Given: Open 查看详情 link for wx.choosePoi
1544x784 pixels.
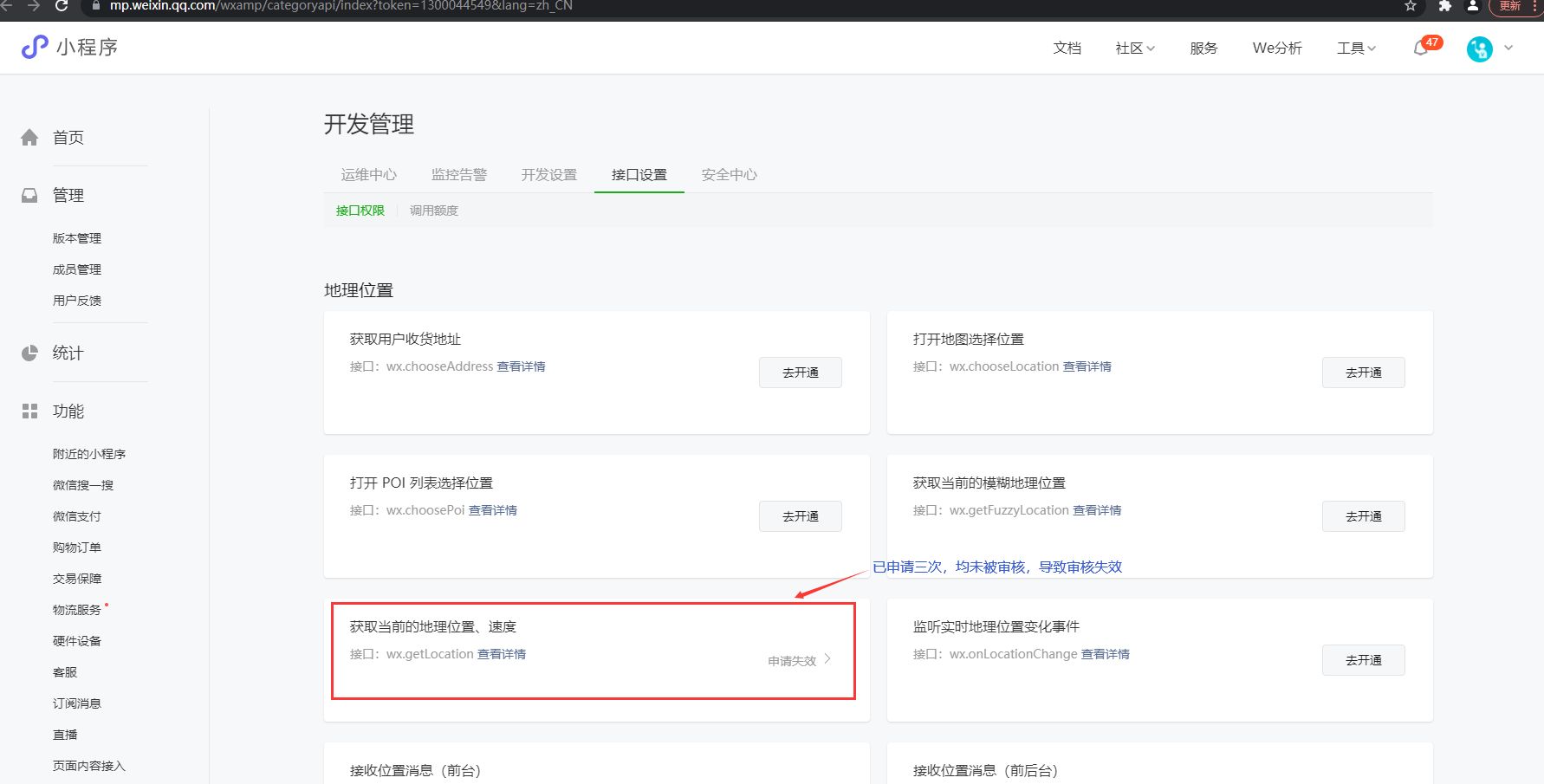Looking at the screenshot, I should pyautogui.click(x=493, y=510).
